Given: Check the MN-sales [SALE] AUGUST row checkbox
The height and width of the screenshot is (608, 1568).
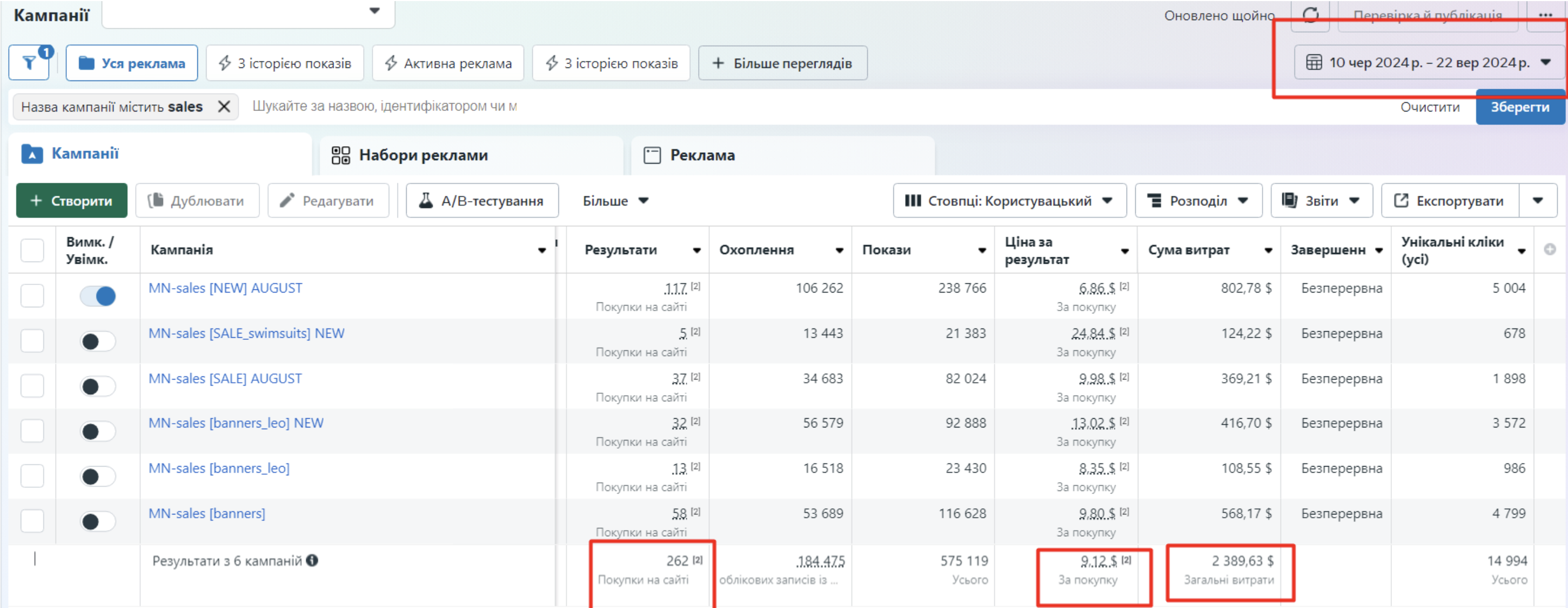Looking at the screenshot, I should 32,386.
